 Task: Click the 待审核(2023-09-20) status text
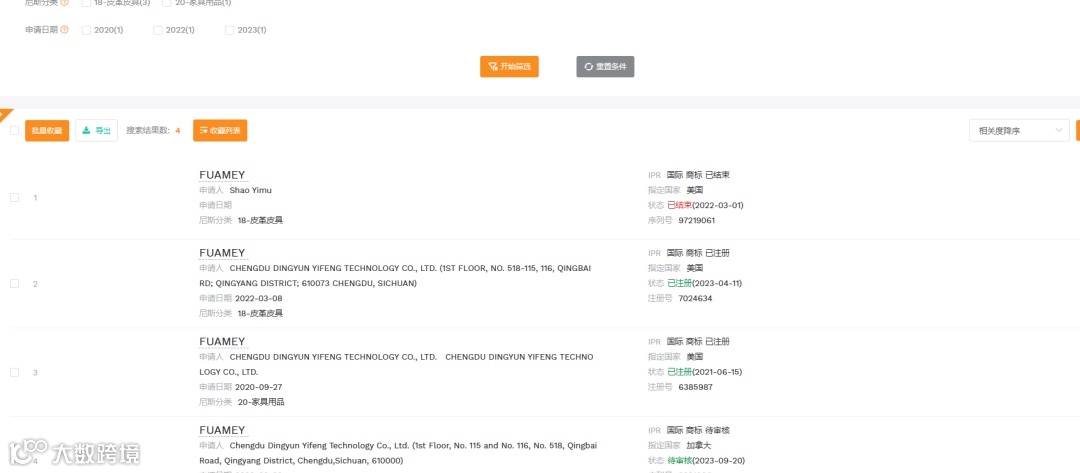click(x=706, y=461)
